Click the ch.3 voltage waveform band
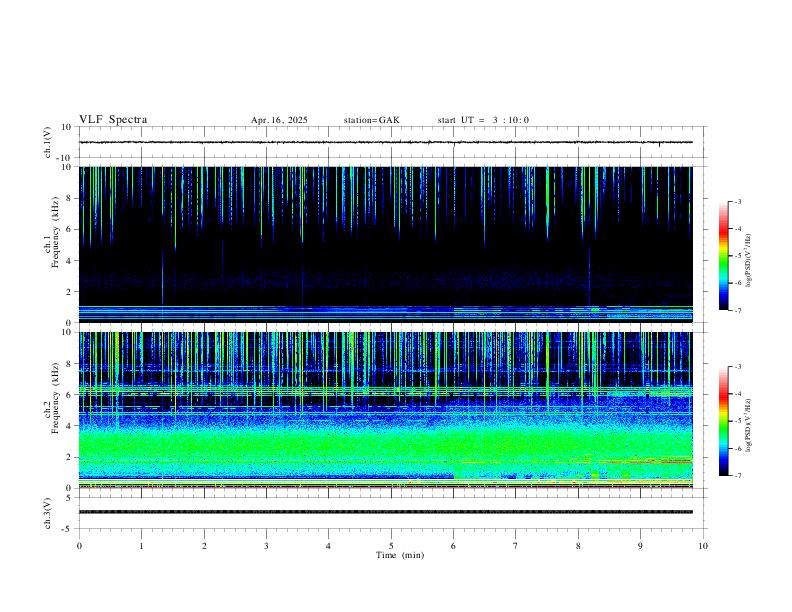Viewport: 792px width, 612px height. pos(386,512)
